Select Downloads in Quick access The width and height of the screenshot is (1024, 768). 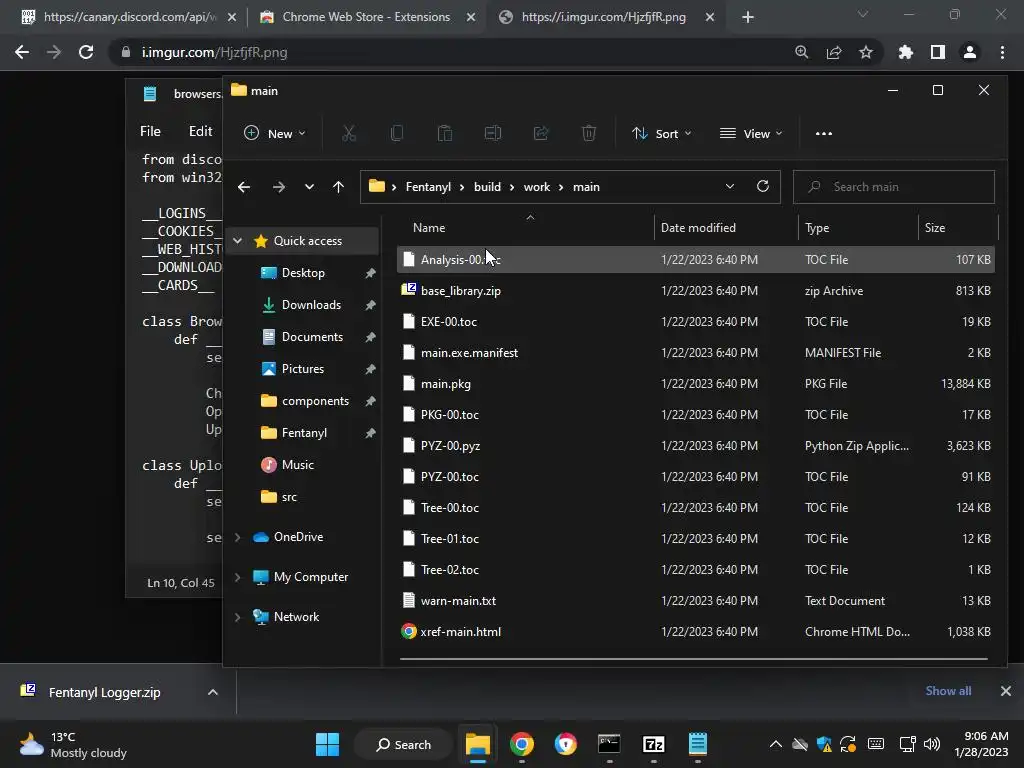[x=311, y=305]
